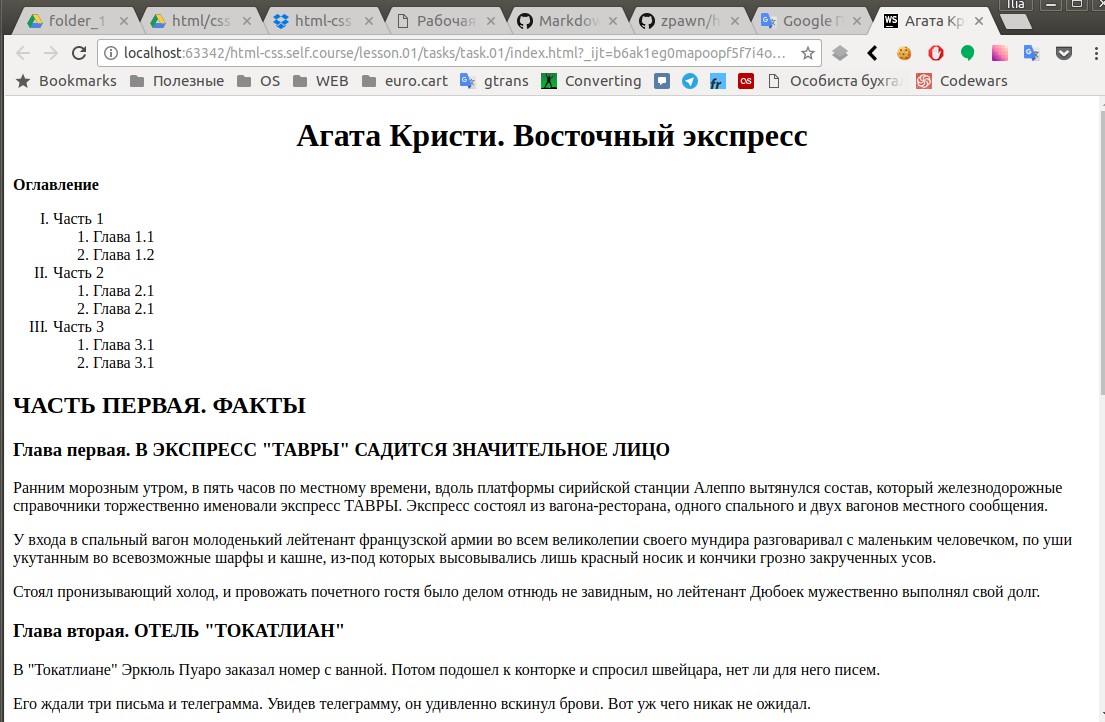Open the WEB bookmarks folder

point(325,81)
